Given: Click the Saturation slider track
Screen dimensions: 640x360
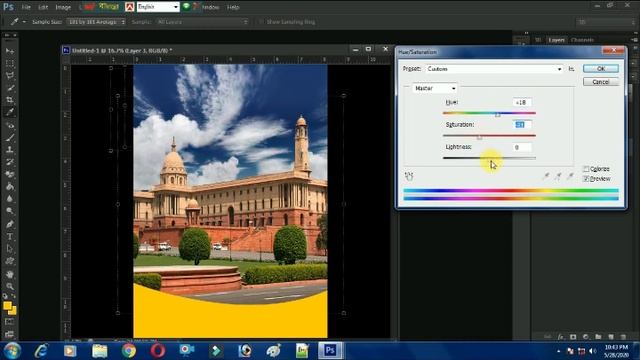Looking at the screenshot, I should click(489, 136).
